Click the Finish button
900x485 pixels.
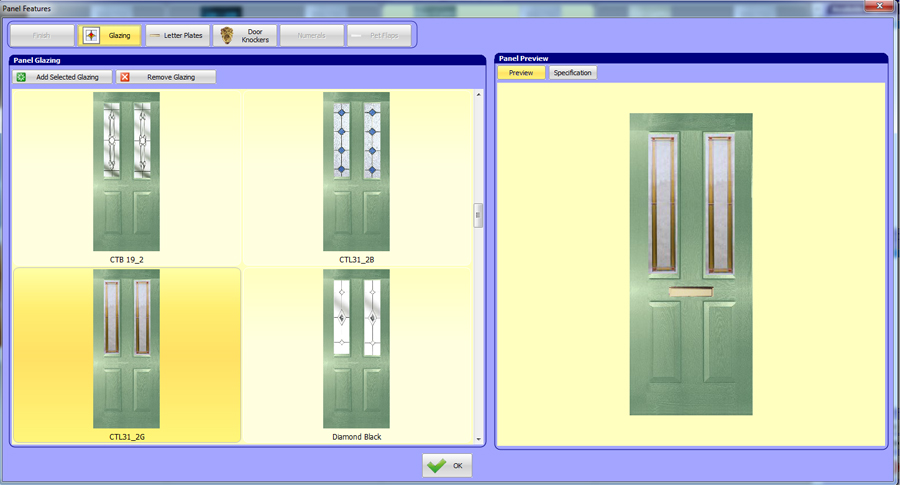click(41, 36)
